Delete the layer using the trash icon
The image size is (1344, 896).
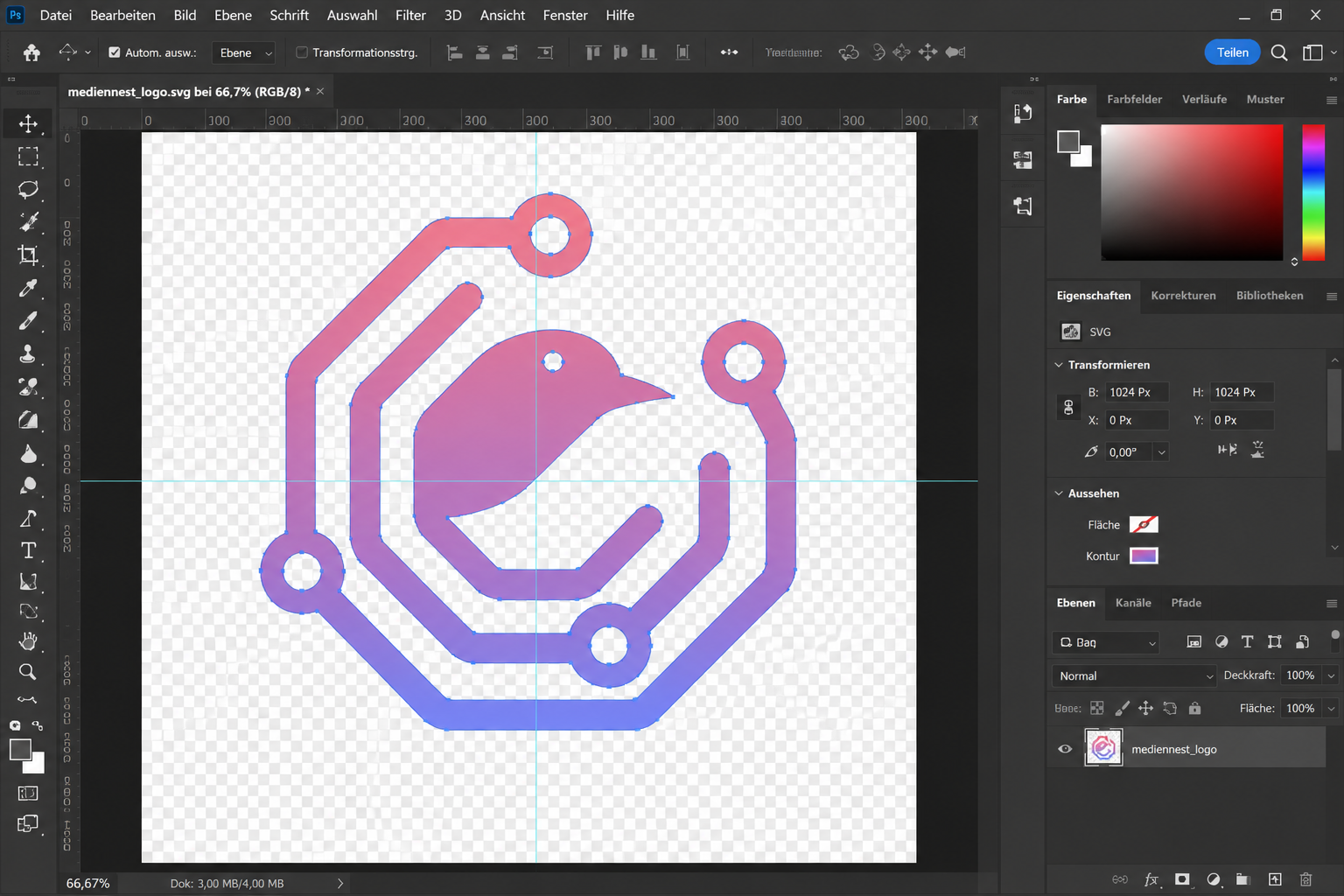pyautogui.click(x=1305, y=879)
